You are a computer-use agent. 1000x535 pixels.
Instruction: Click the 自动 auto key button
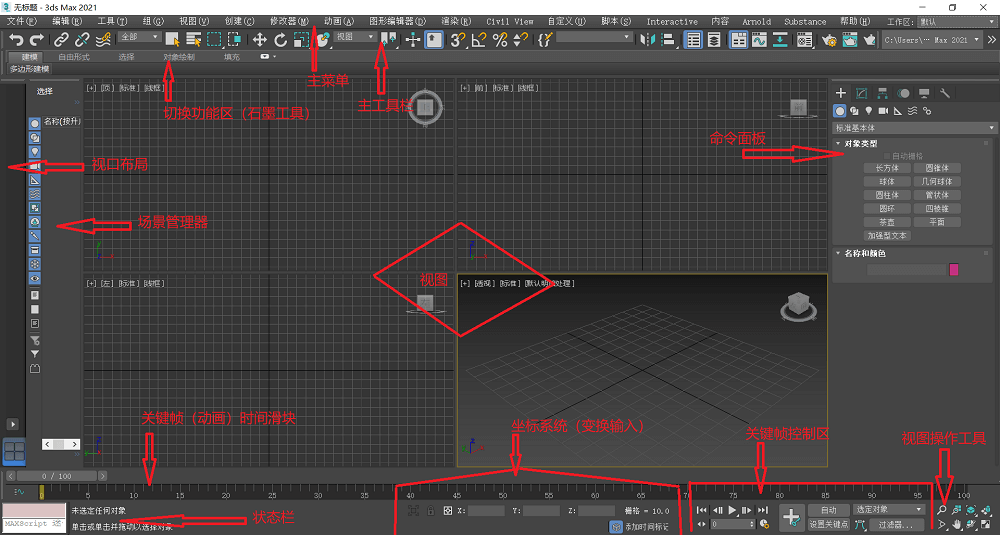[x=828, y=510]
